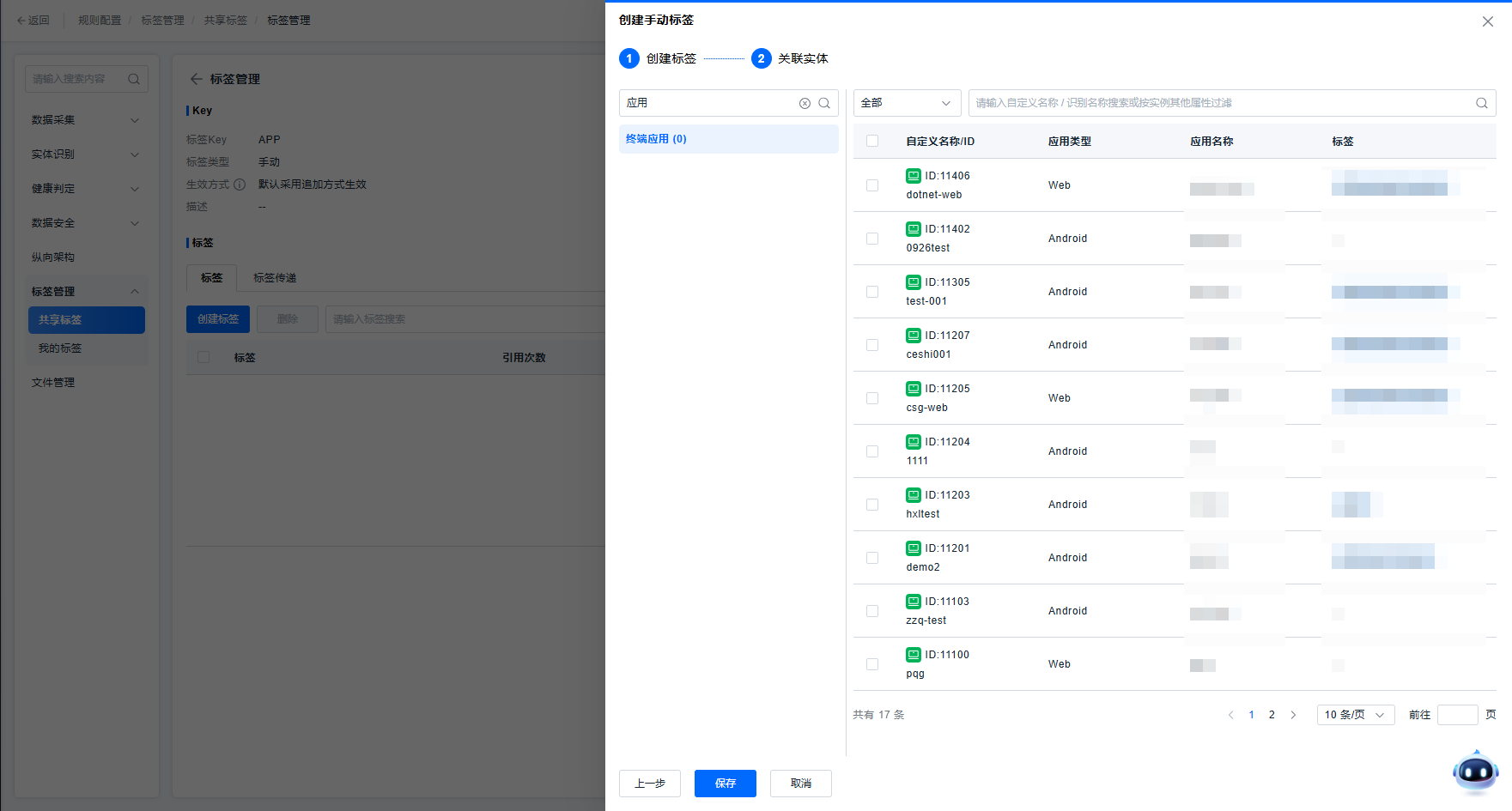The width and height of the screenshot is (1512, 811).
Task: Close the 创建手动标签 drawer with X
Action: point(1487,21)
